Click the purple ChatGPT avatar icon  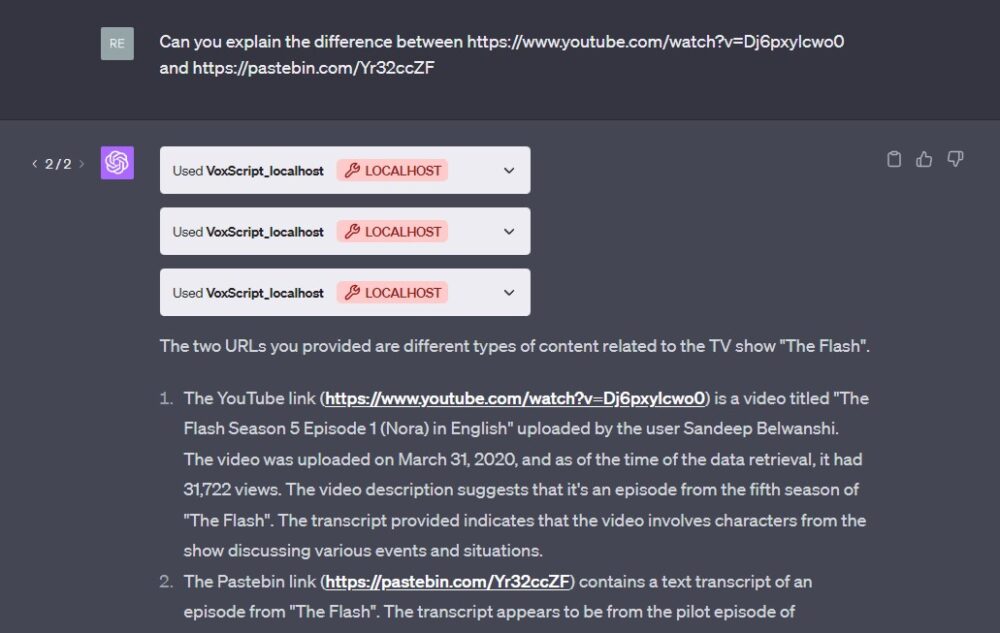pyautogui.click(x=117, y=163)
